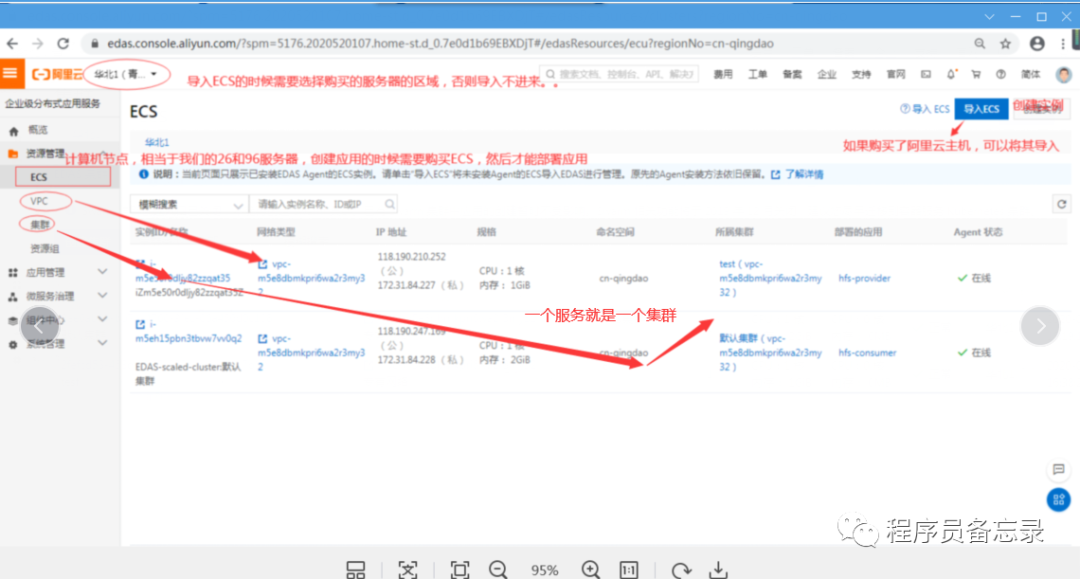Screen dimensions: 1080x579
Task: Open the 支持 top menu
Action: pyautogui.click(x=860, y=74)
